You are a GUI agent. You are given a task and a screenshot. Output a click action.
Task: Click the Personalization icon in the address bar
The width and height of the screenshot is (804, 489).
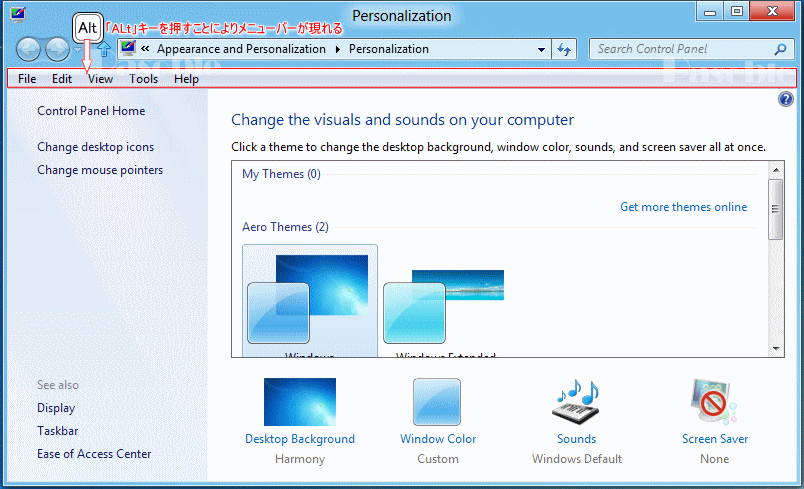click(x=128, y=48)
